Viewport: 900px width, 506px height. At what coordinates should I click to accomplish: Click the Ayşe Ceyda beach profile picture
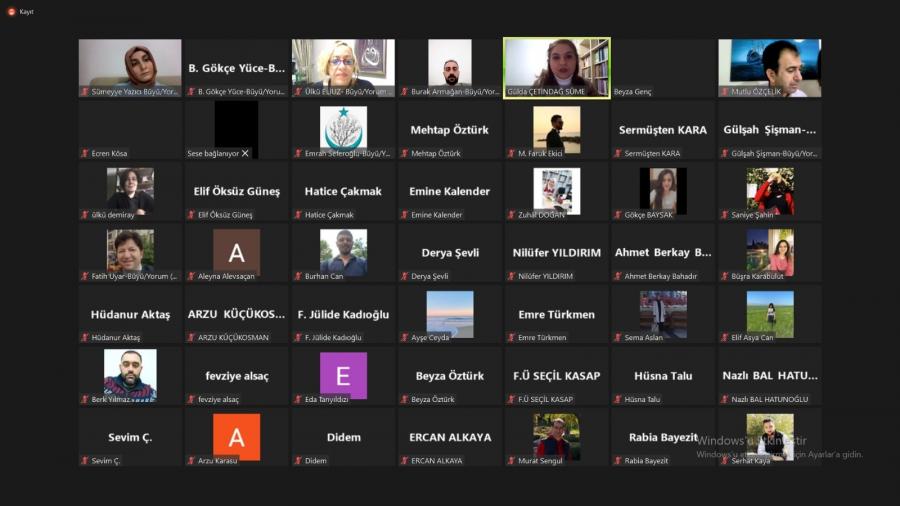(449, 313)
